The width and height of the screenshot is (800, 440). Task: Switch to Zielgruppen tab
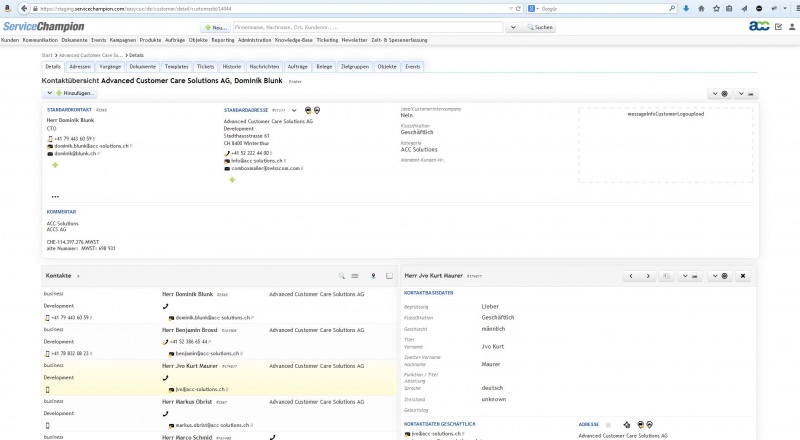coord(355,66)
